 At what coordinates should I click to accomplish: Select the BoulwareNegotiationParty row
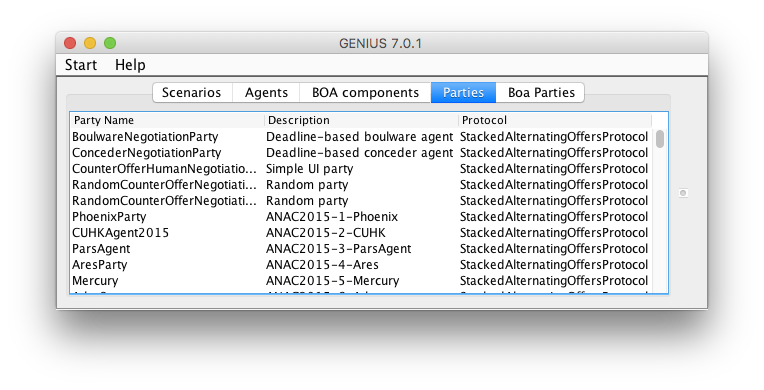361,136
